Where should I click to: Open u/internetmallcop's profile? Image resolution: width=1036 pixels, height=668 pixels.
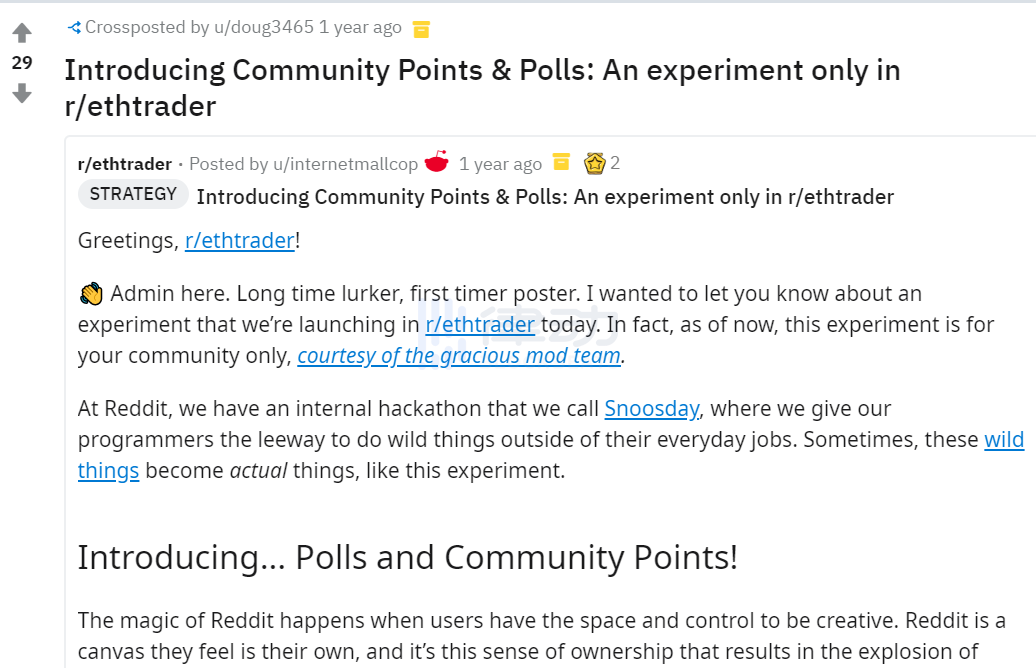point(345,163)
